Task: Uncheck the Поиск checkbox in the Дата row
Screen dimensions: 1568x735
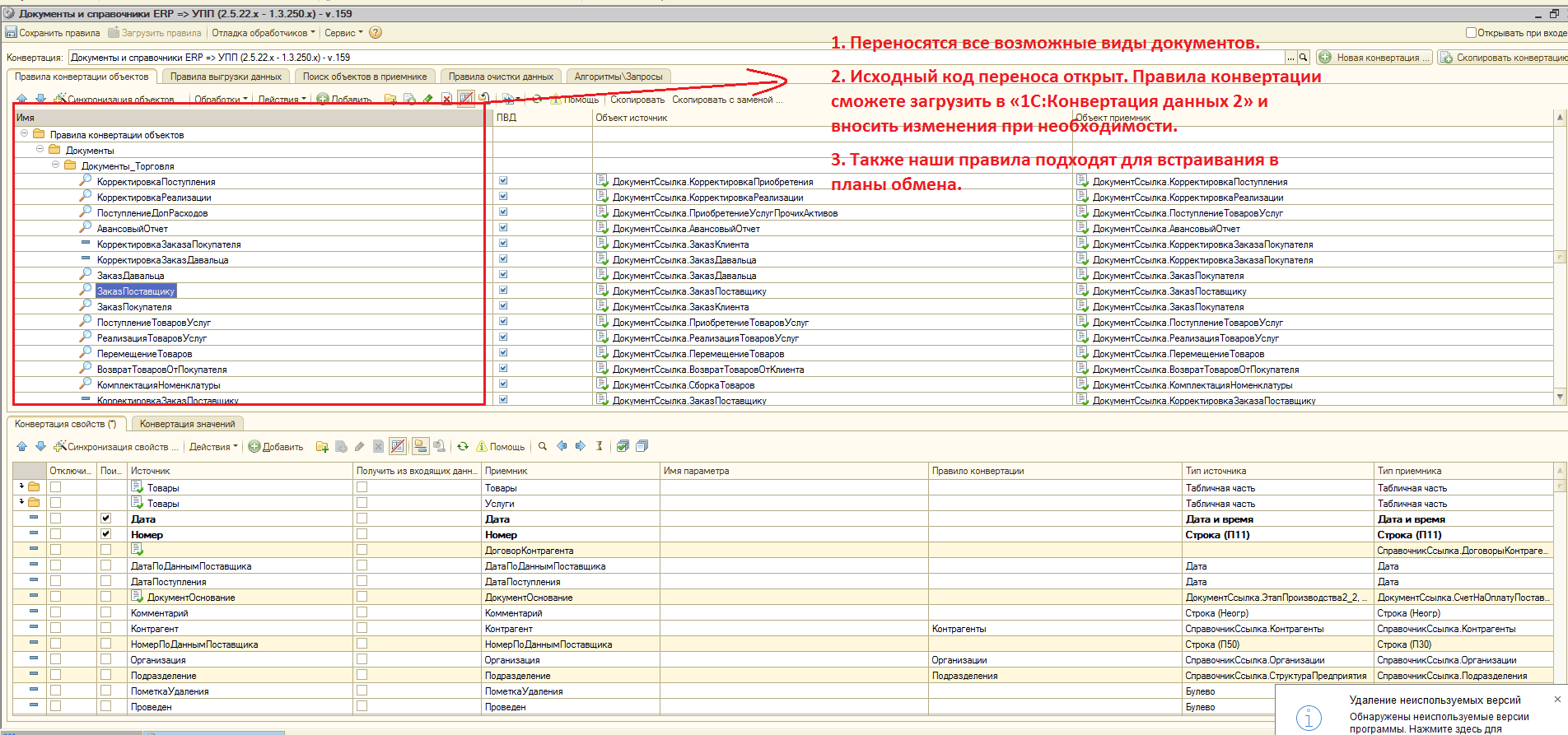Action: [105, 519]
